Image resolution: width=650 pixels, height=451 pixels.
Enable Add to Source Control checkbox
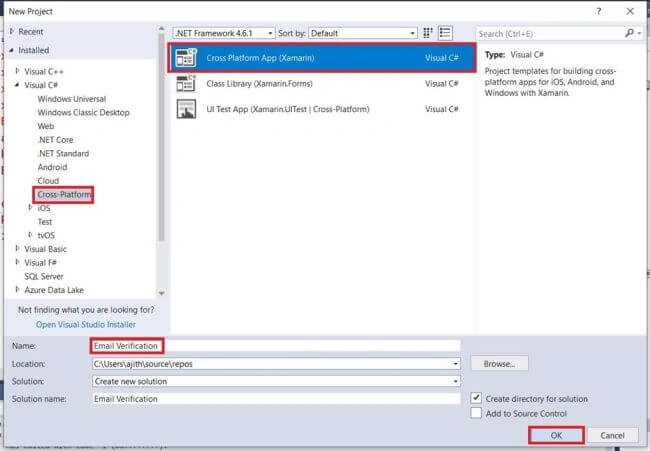[476, 413]
